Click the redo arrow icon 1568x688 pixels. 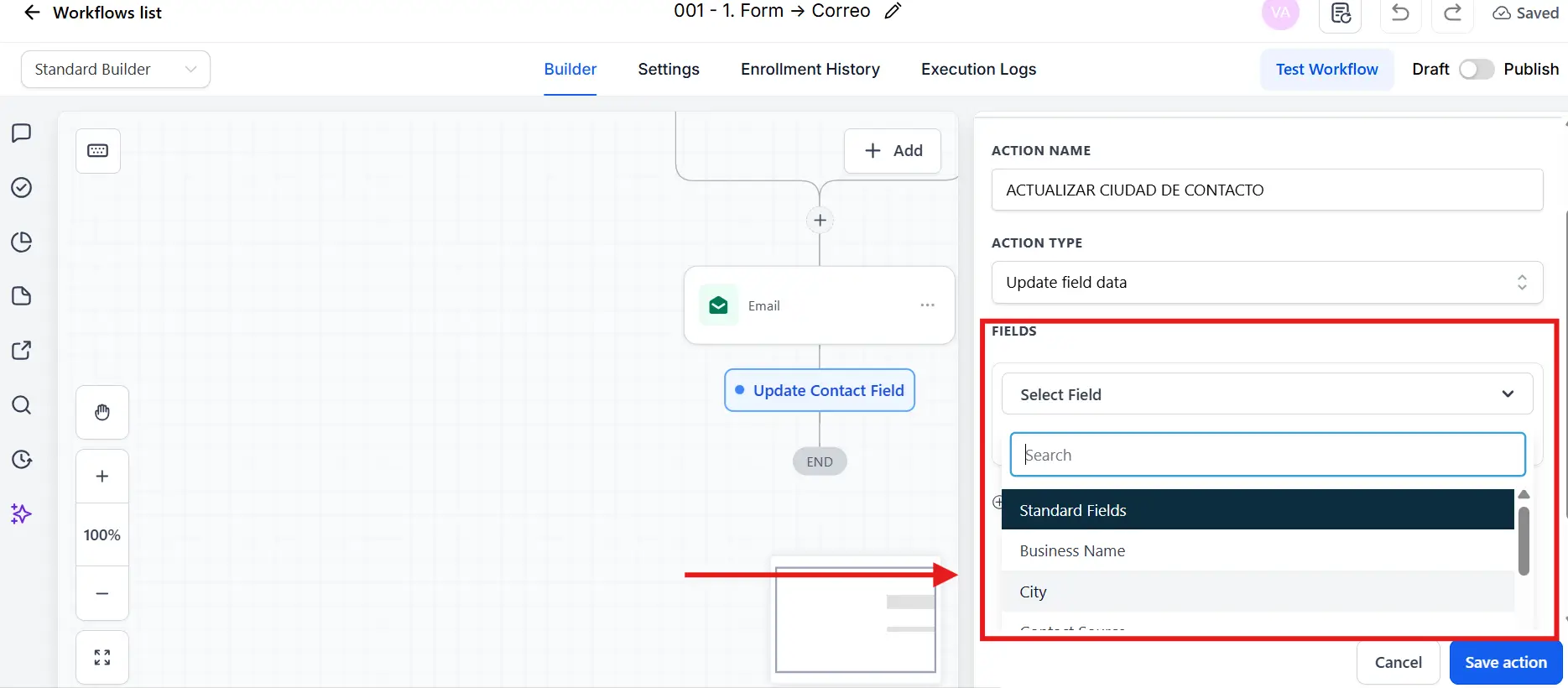click(1453, 13)
